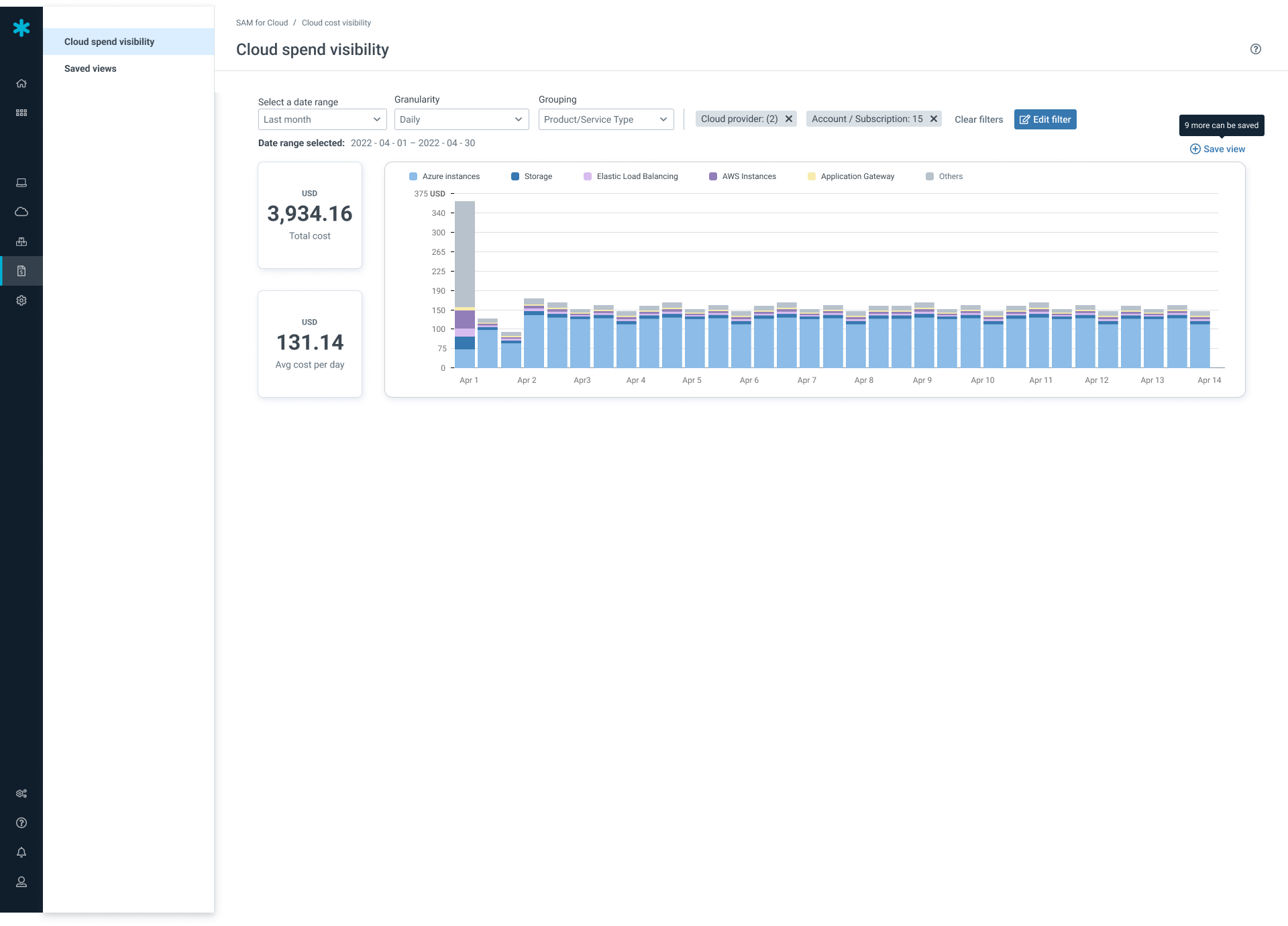Toggle Elastic Load Balancing legend swatch
1288x926 pixels.
[588, 176]
